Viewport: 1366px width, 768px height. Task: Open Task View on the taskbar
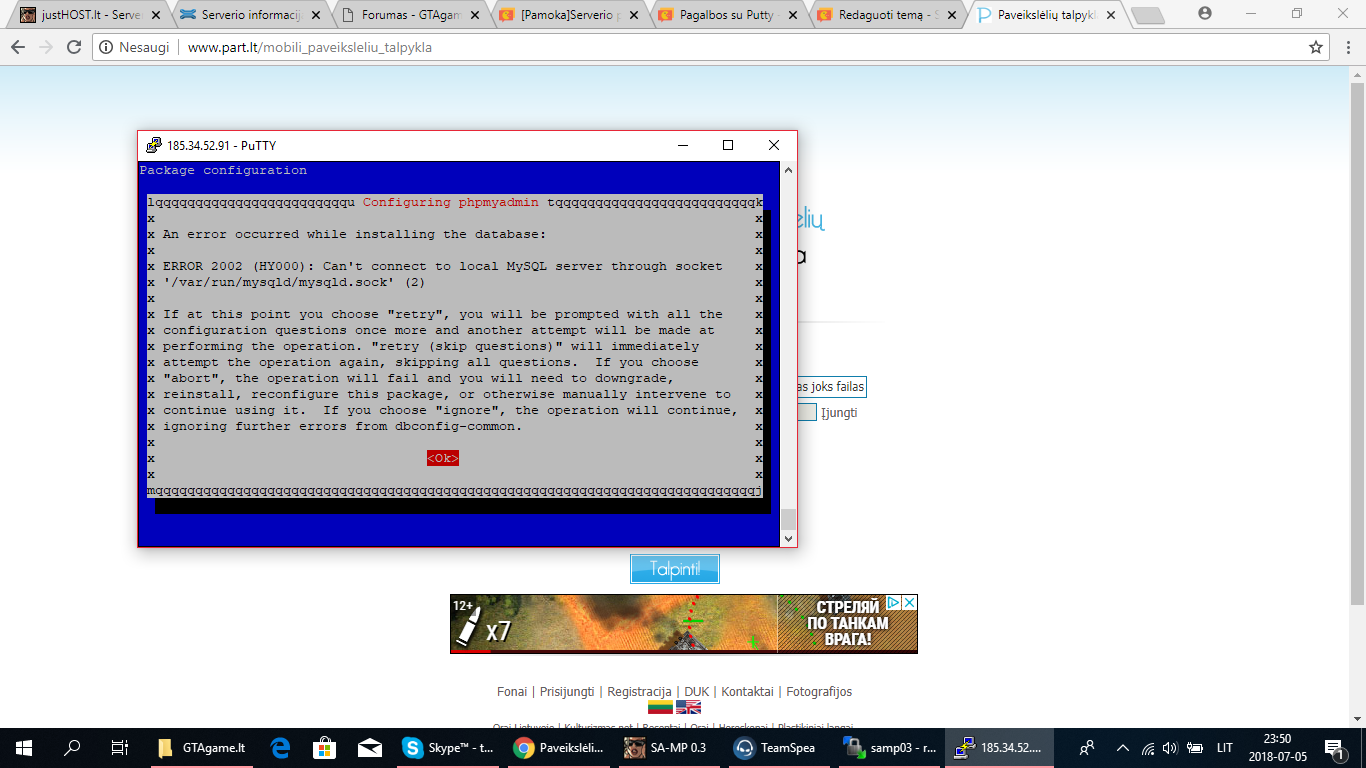[120, 748]
